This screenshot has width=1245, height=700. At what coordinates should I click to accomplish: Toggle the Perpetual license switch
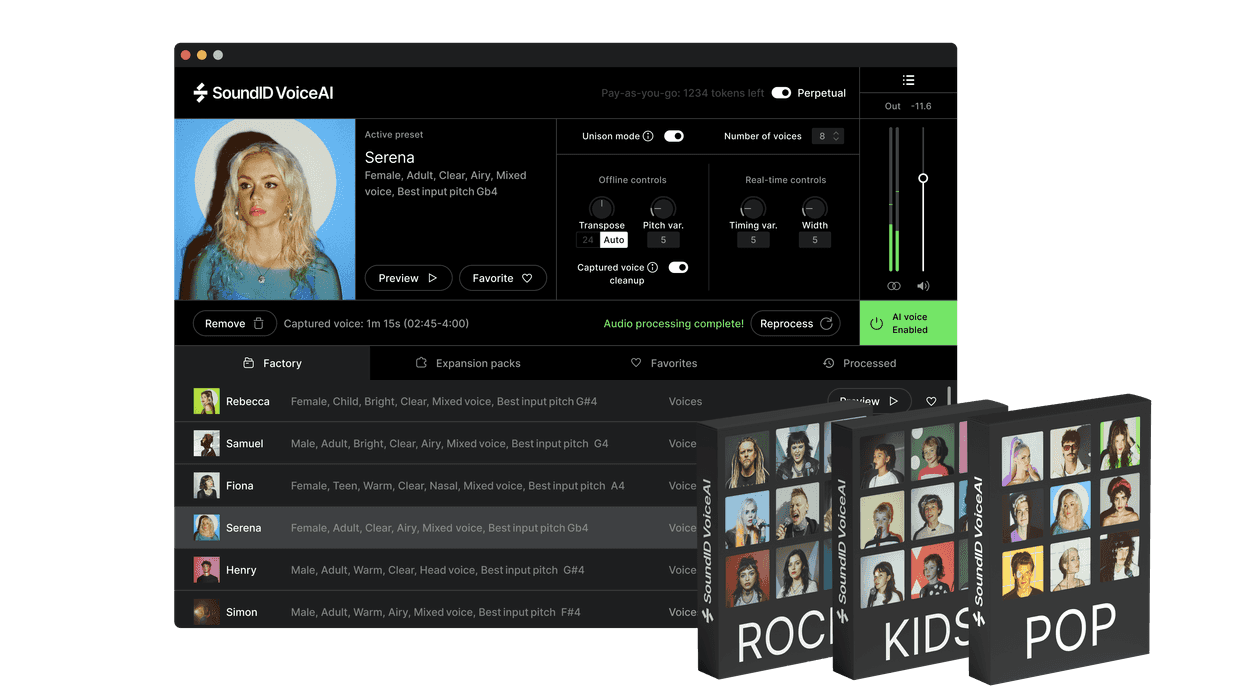click(781, 93)
